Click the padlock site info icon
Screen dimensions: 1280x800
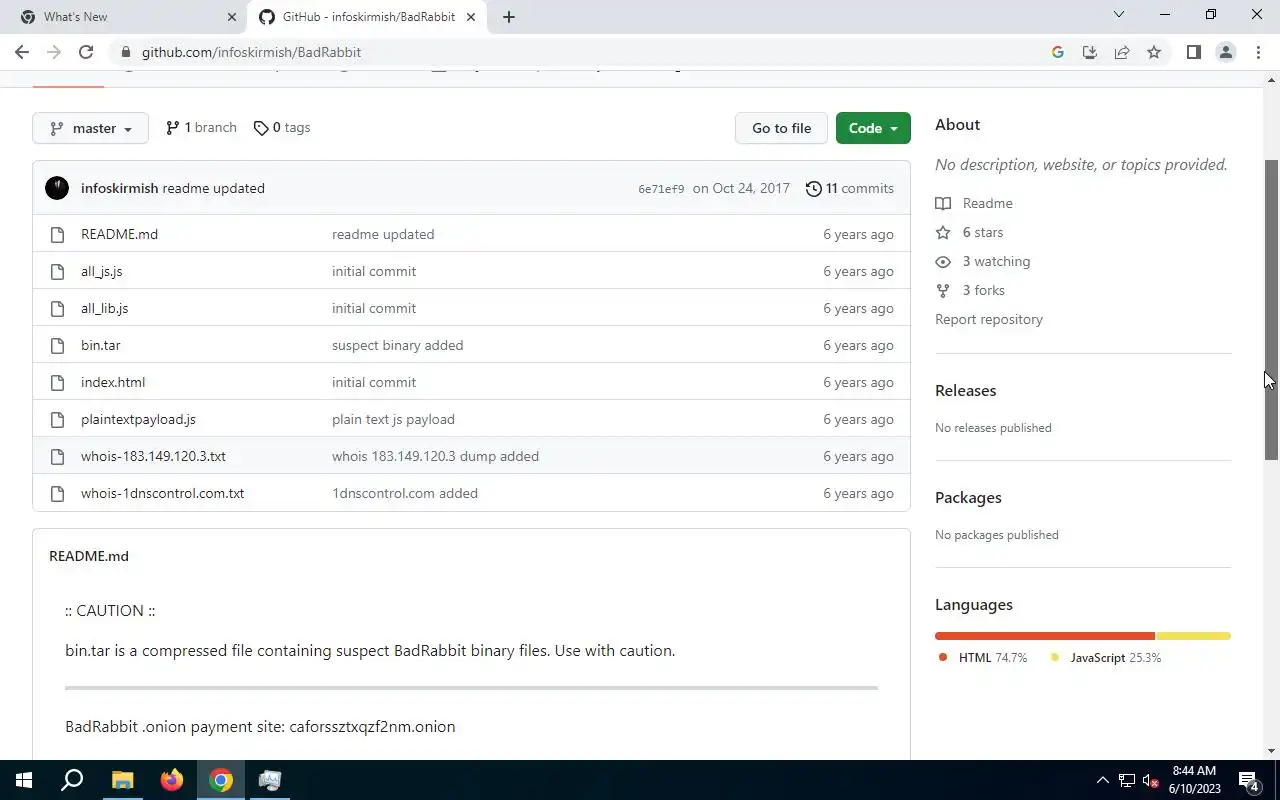pyautogui.click(x=125, y=52)
